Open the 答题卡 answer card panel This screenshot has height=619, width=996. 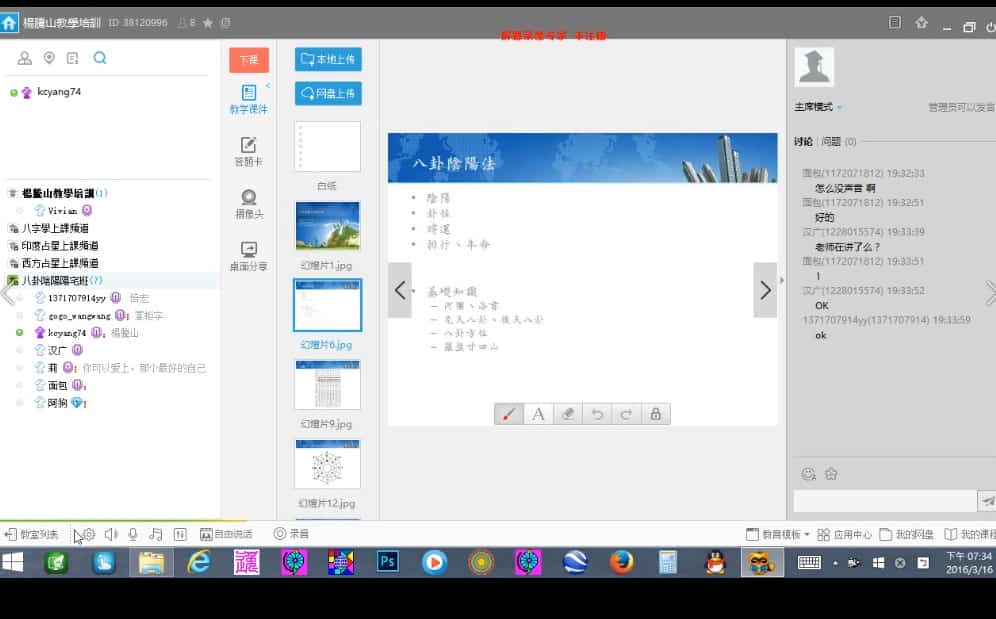(x=246, y=151)
